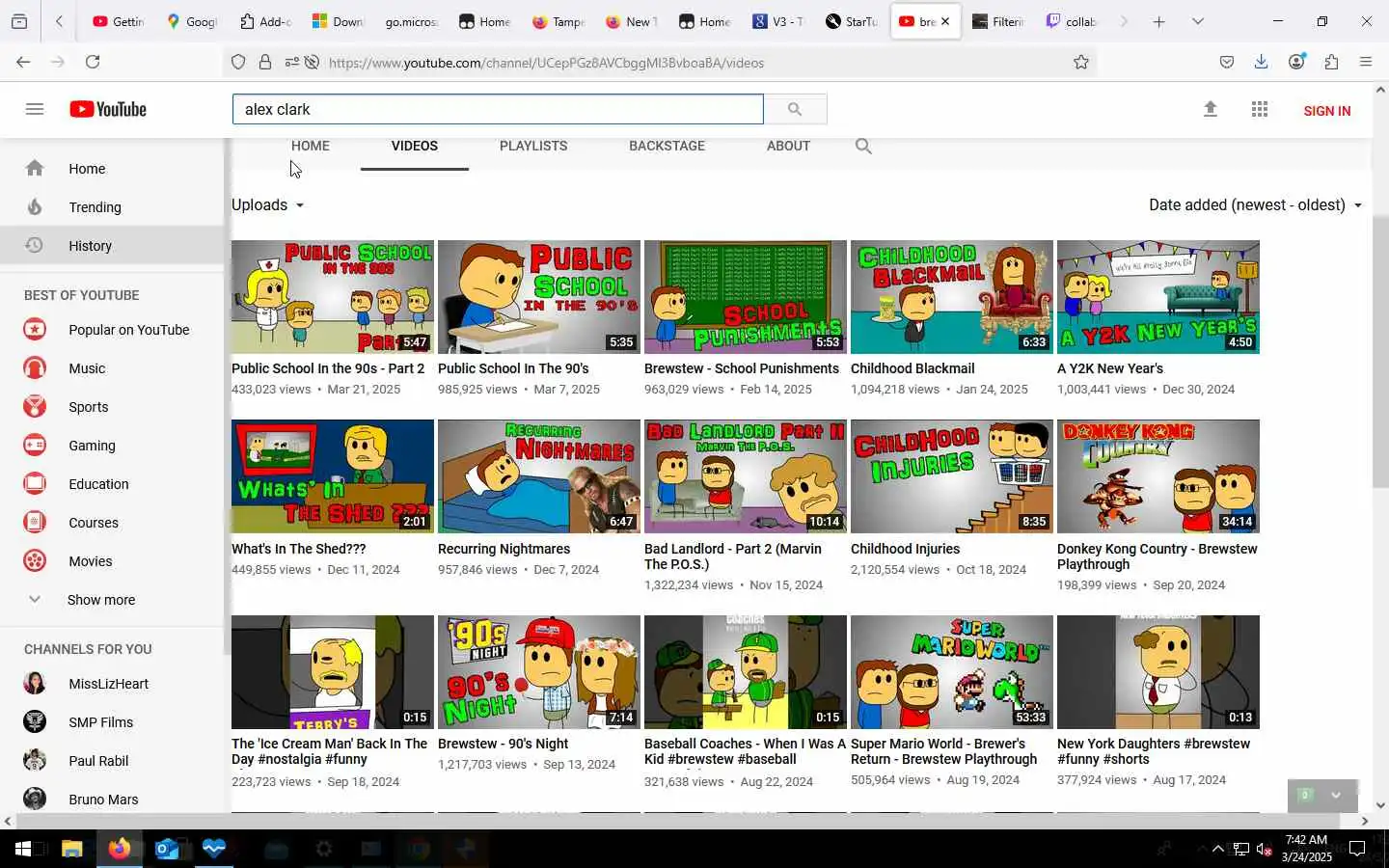Image resolution: width=1389 pixels, height=868 pixels.
Task: Click the upload video icon
Action: click(1211, 109)
